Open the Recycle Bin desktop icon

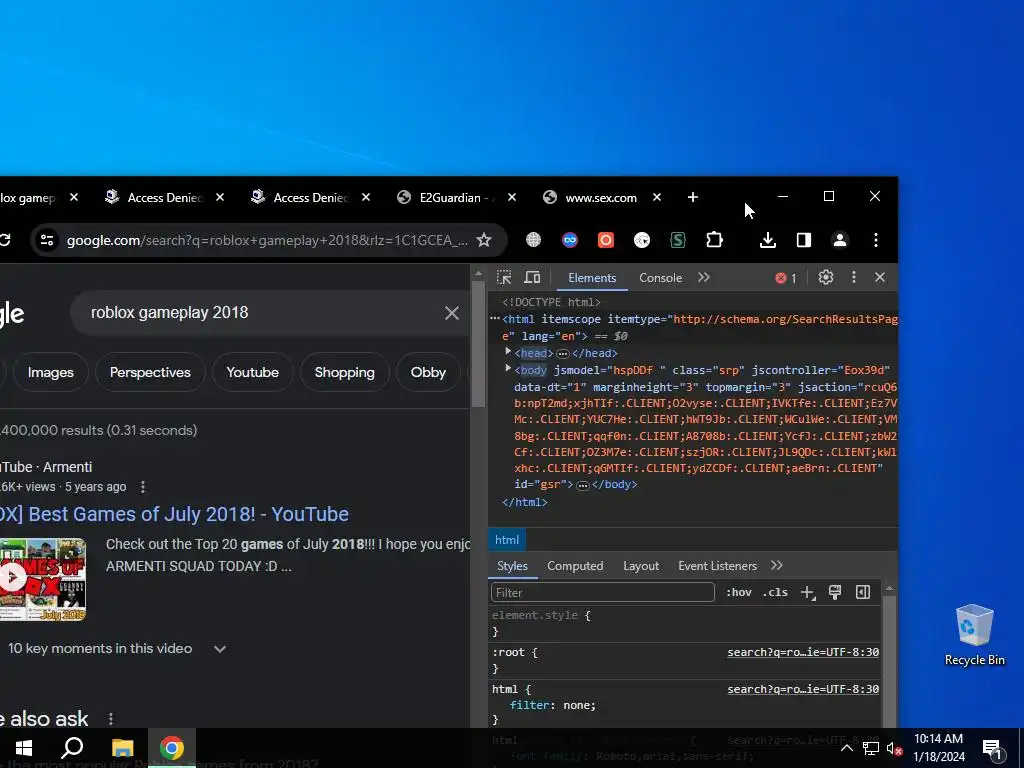click(974, 635)
